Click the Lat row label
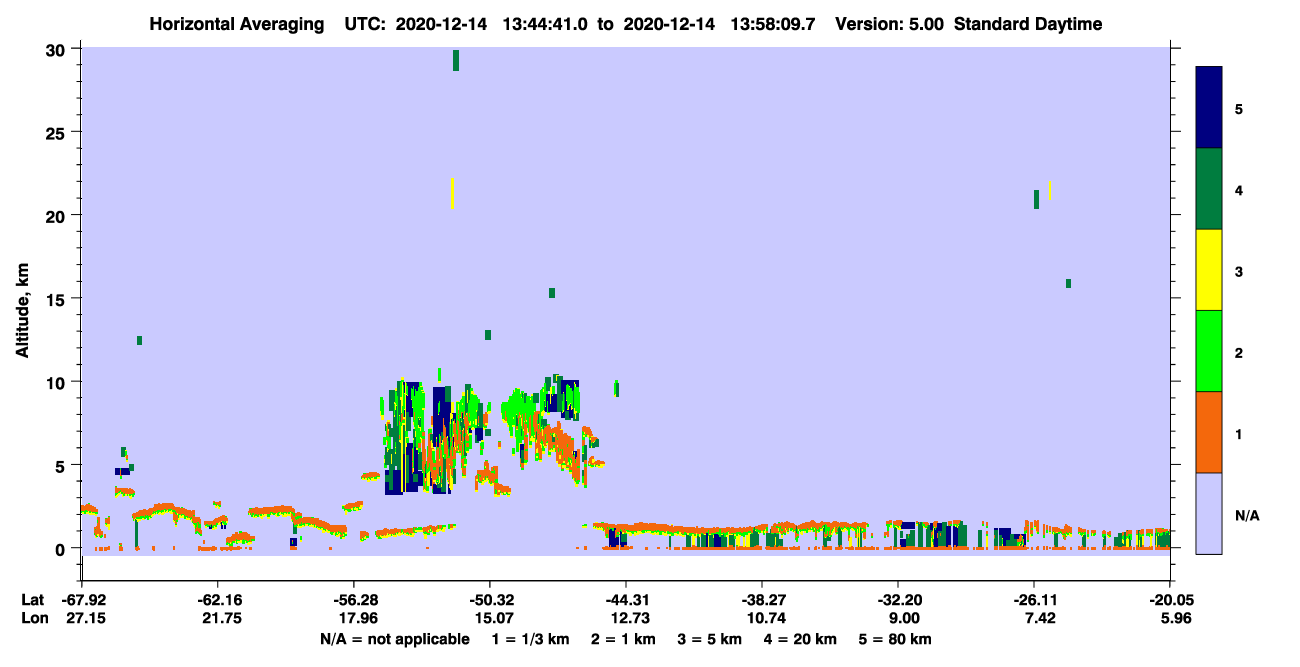Image resolution: width=1300 pixels, height=667 pixels. pyautogui.click(x=32, y=600)
